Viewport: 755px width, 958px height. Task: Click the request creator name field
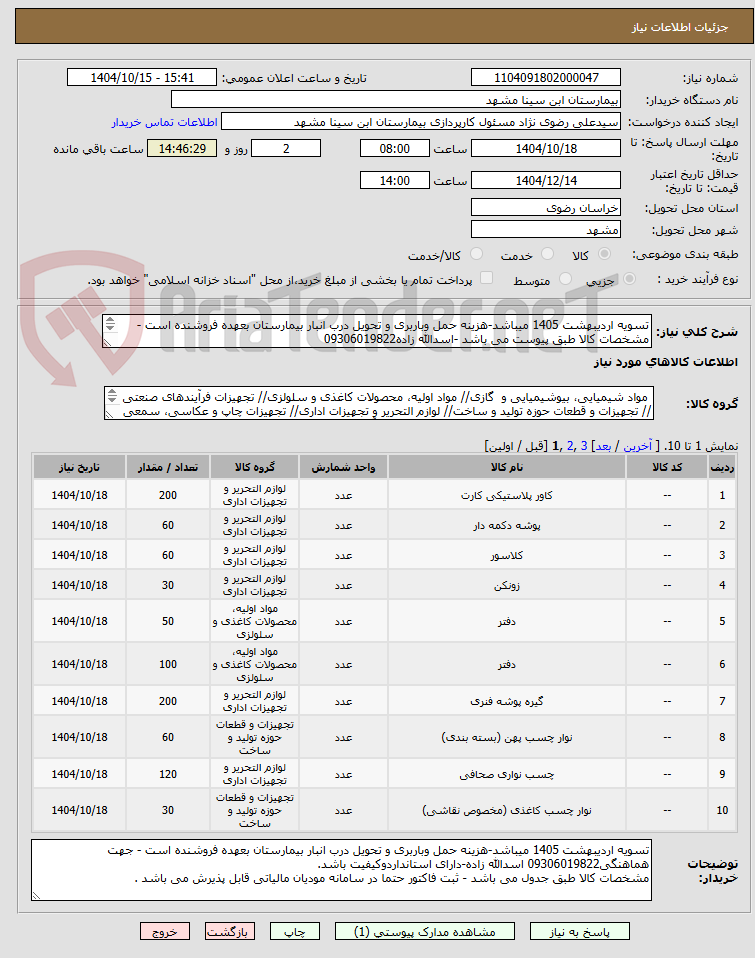(421, 122)
